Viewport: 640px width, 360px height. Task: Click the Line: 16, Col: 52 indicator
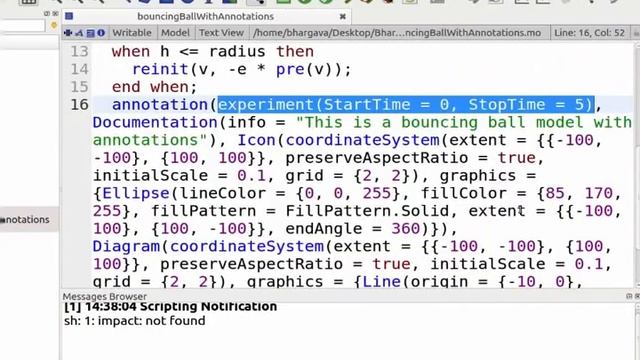pyautogui.click(x=589, y=33)
